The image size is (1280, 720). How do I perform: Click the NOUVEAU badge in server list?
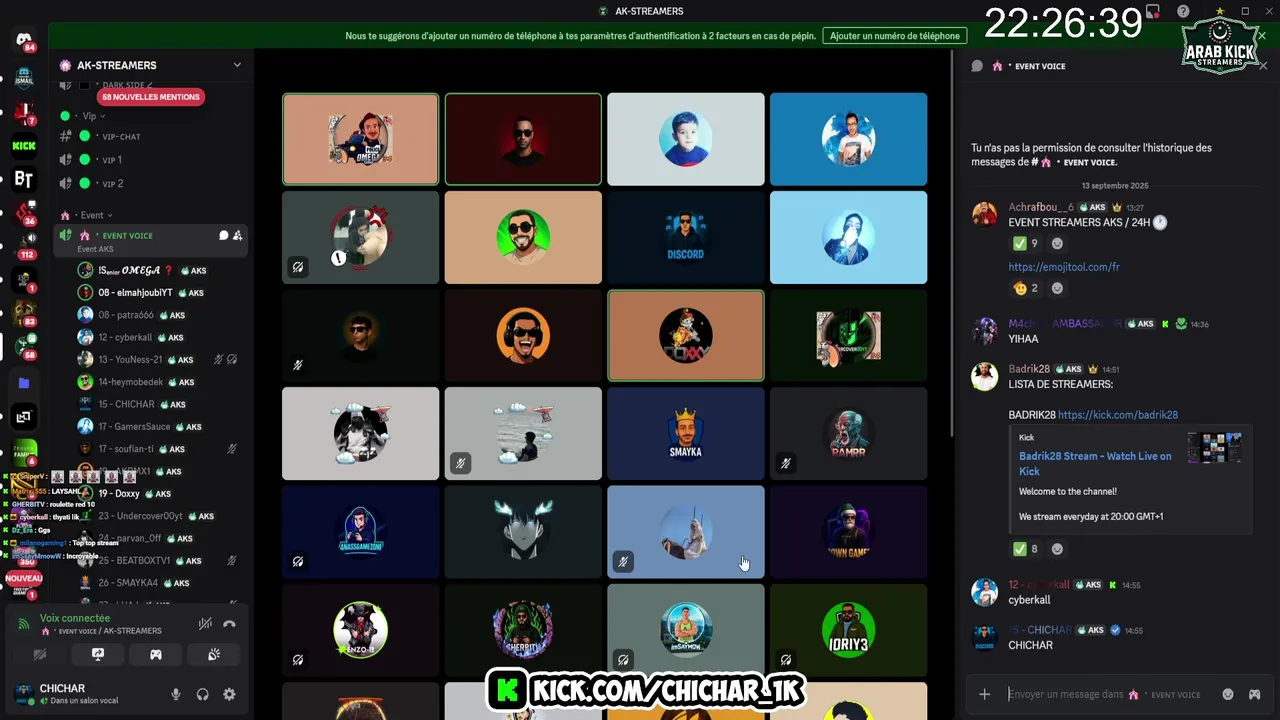coord(24,578)
